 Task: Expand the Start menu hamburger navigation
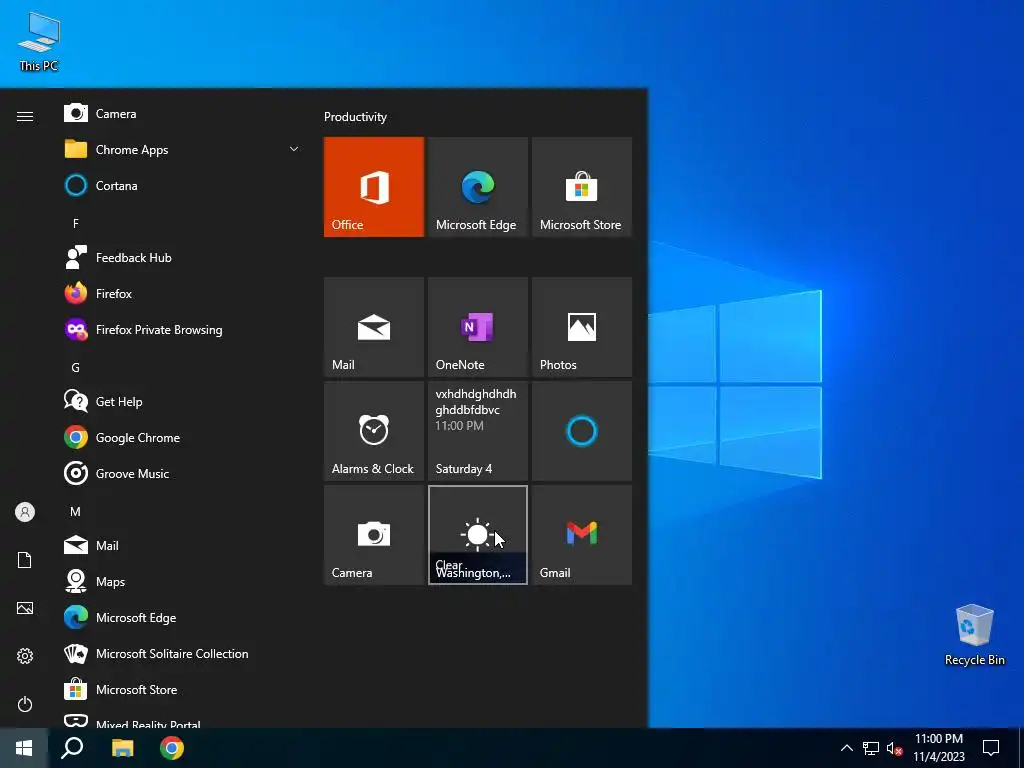(x=25, y=116)
